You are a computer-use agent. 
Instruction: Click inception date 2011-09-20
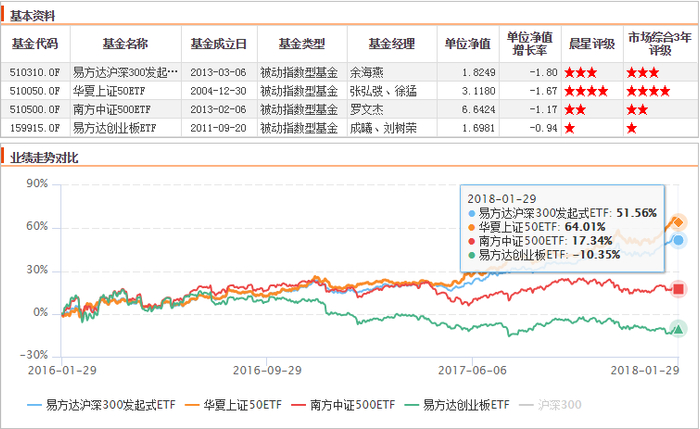218,128
